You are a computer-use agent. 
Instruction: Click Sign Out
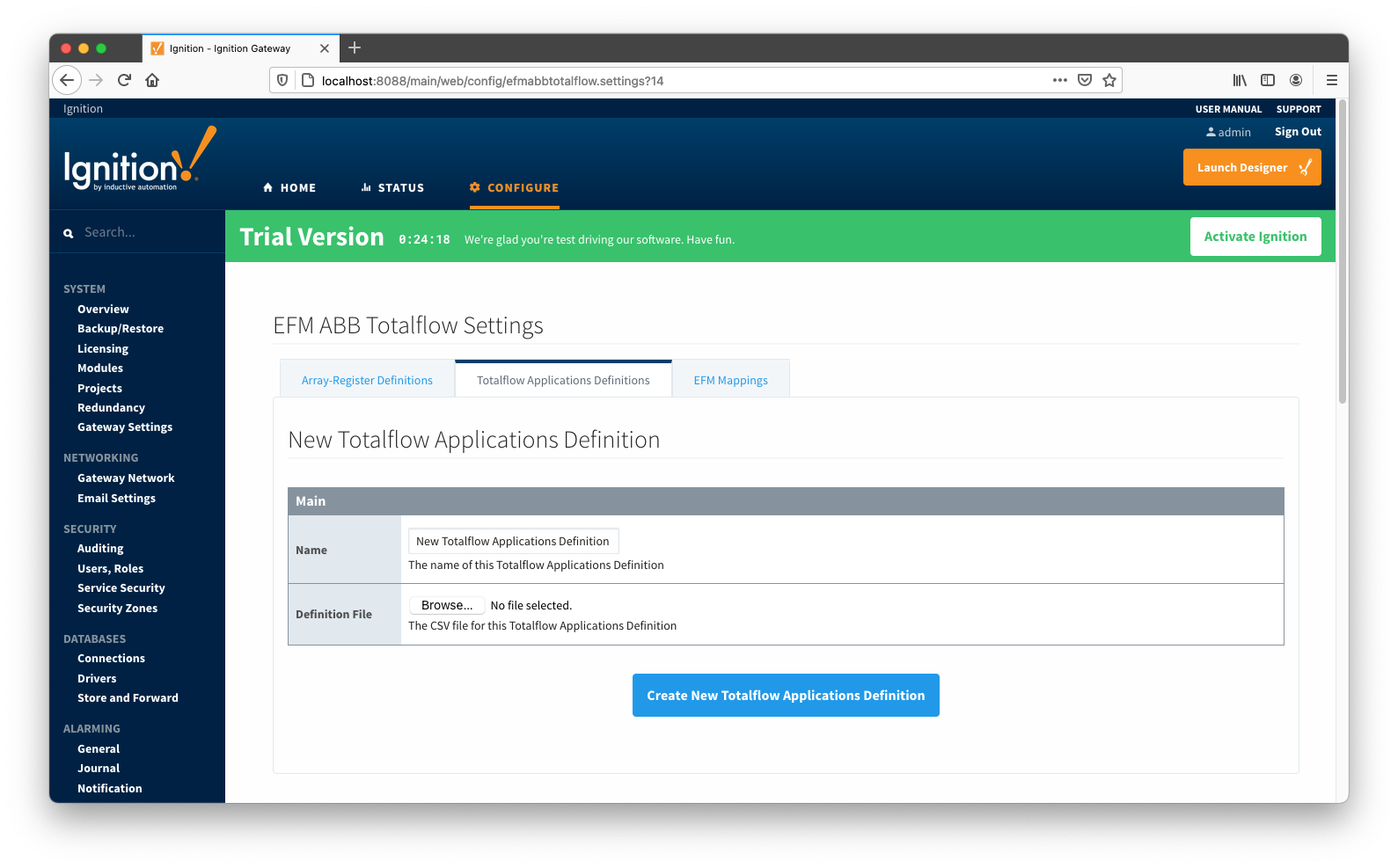[1298, 132]
